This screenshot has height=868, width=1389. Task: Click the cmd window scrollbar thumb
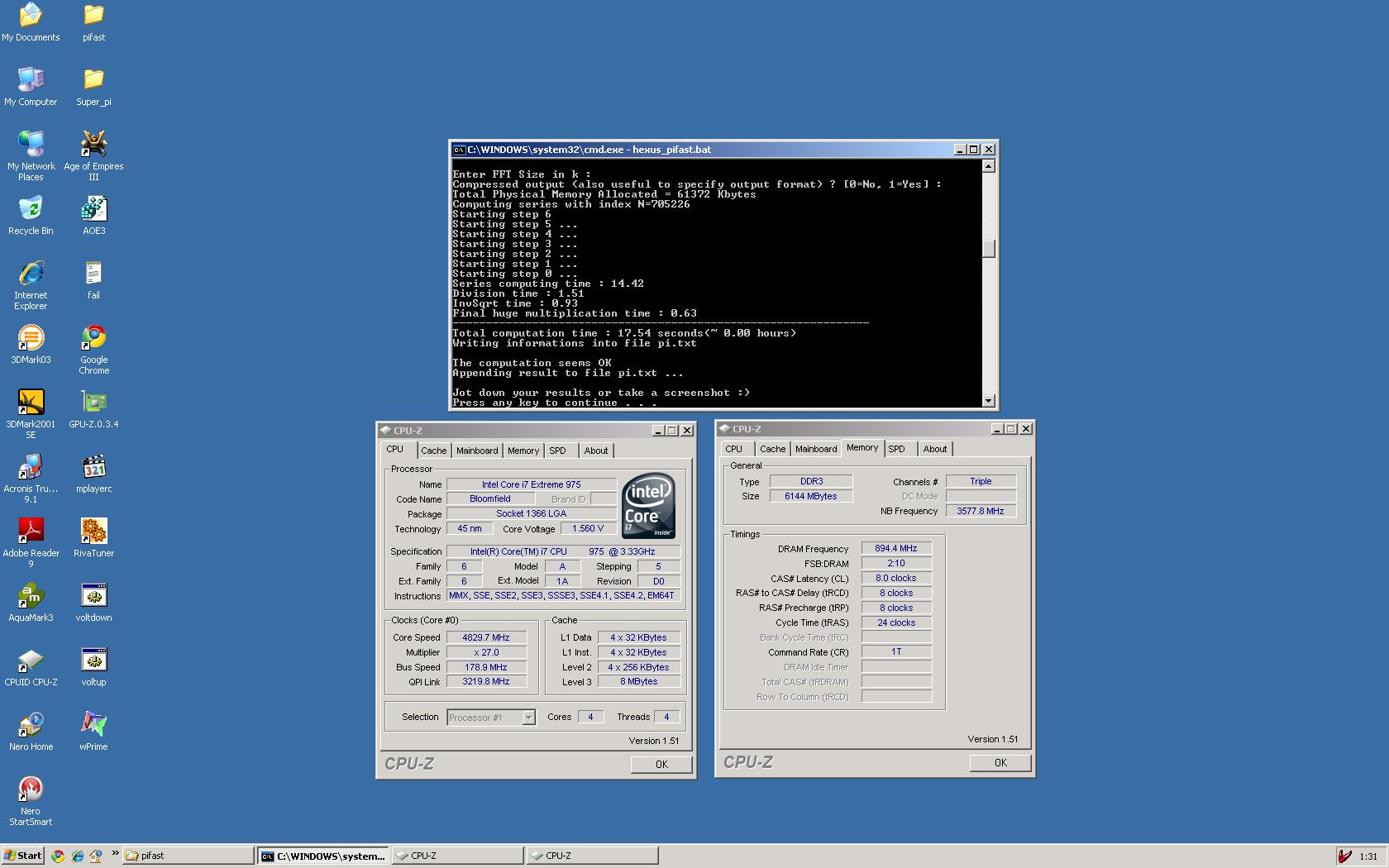pos(988,248)
